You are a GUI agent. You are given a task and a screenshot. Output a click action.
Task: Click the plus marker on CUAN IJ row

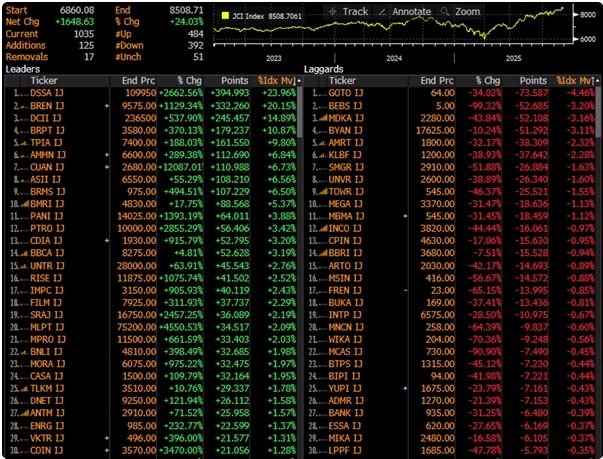coord(107,167)
